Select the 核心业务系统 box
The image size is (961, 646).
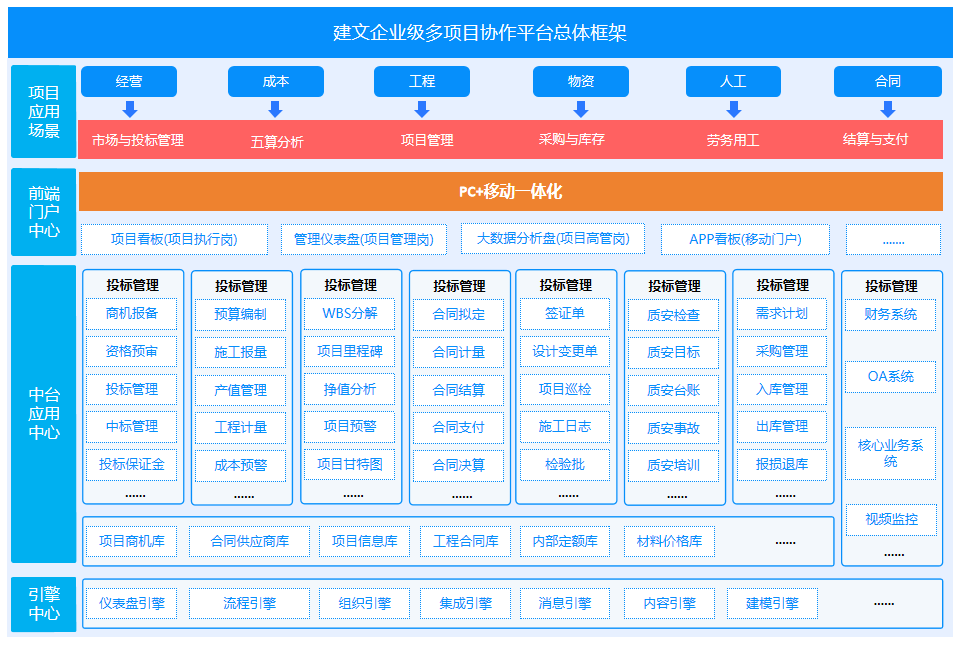click(890, 454)
